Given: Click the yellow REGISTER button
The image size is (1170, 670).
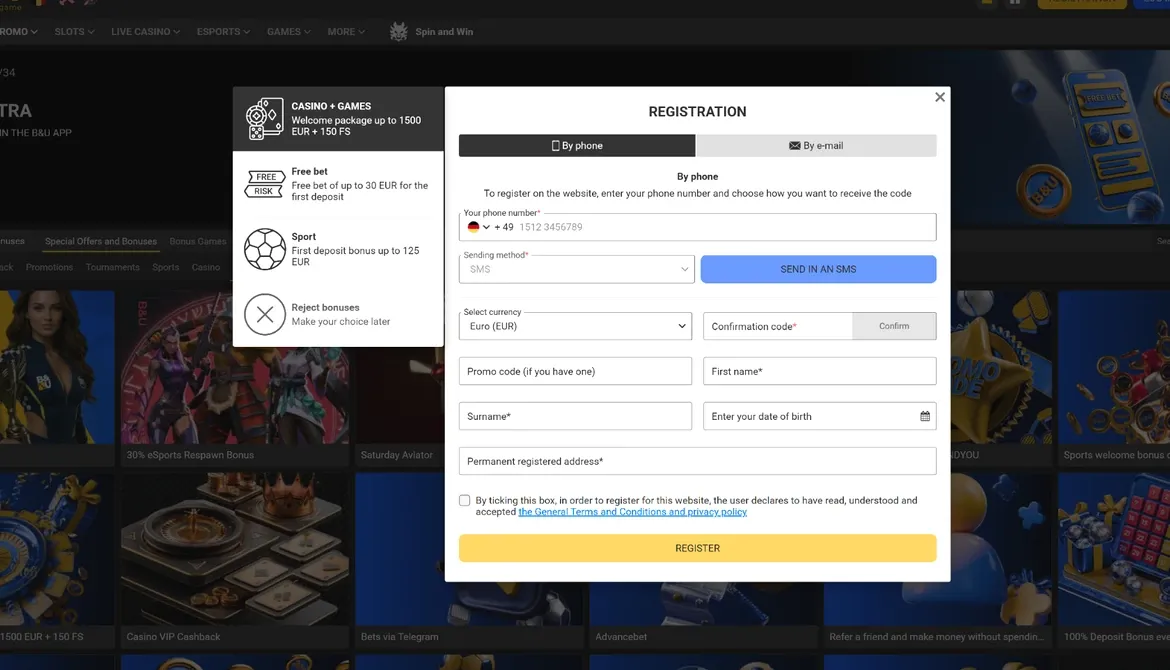Looking at the screenshot, I should (x=698, y=548).
